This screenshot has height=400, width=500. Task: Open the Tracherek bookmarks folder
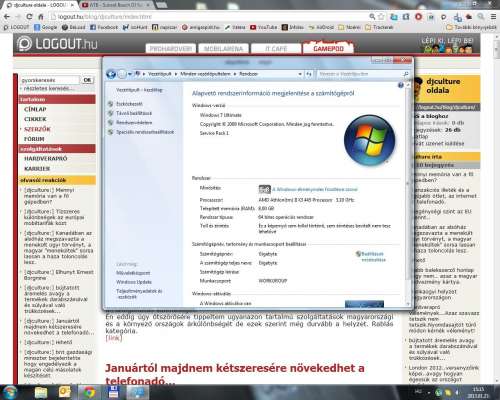point(379,27)
